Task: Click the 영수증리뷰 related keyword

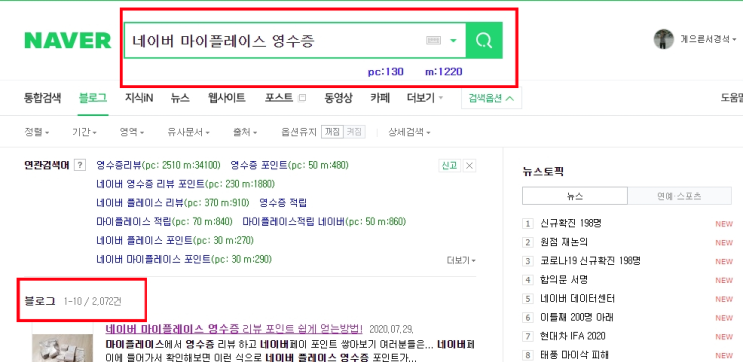Action: [x=119, y=165]
